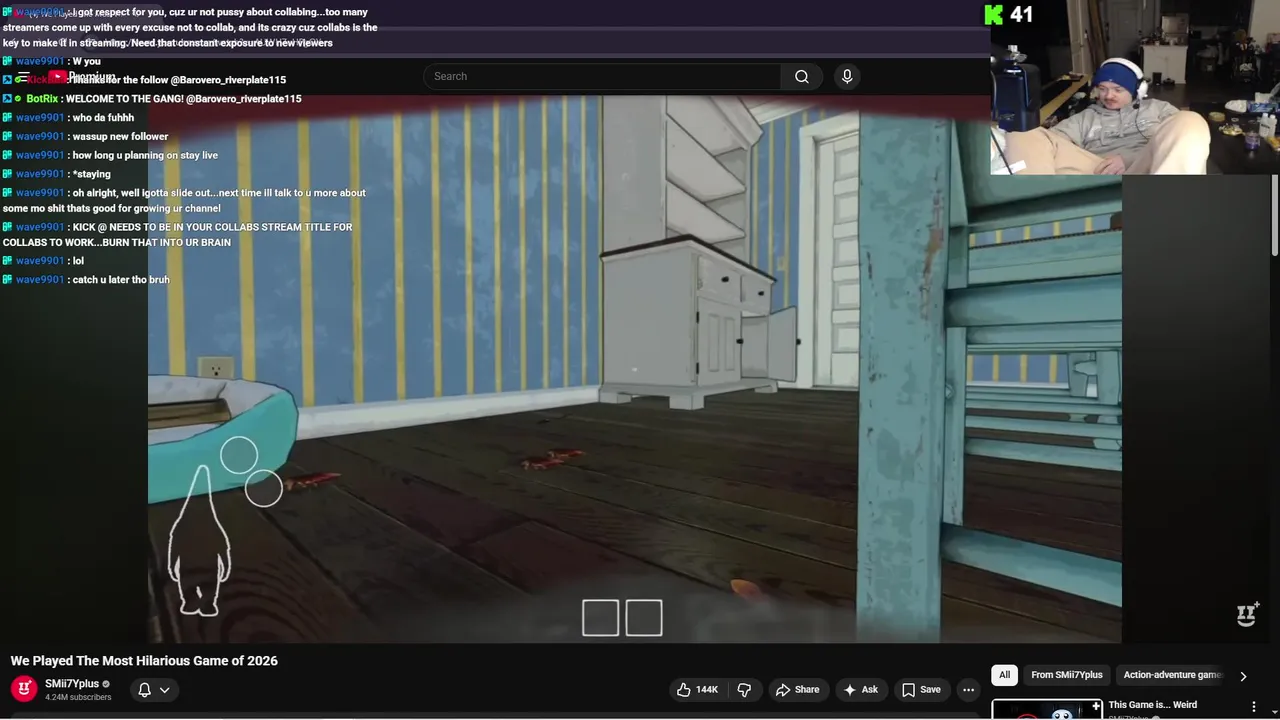Like the video showing 144K likes
1280x720 pixels.
[697, 690]
